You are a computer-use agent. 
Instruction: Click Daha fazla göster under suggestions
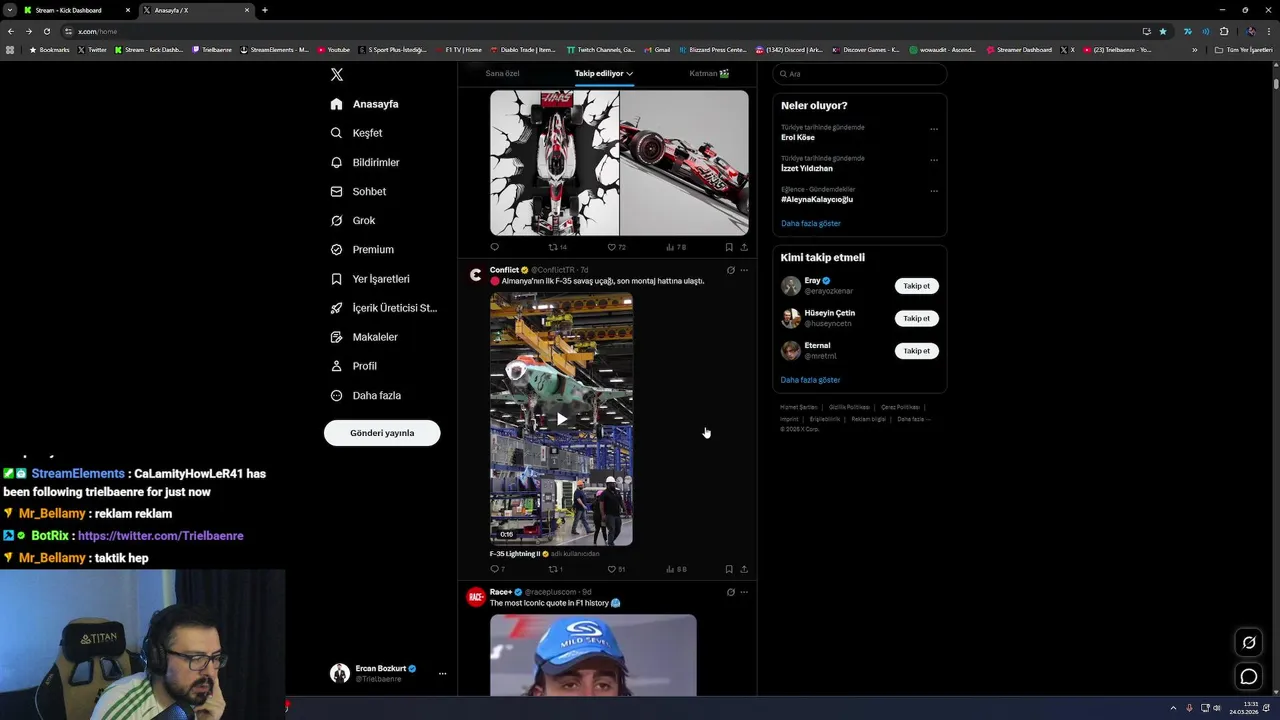tap(811, 380)
